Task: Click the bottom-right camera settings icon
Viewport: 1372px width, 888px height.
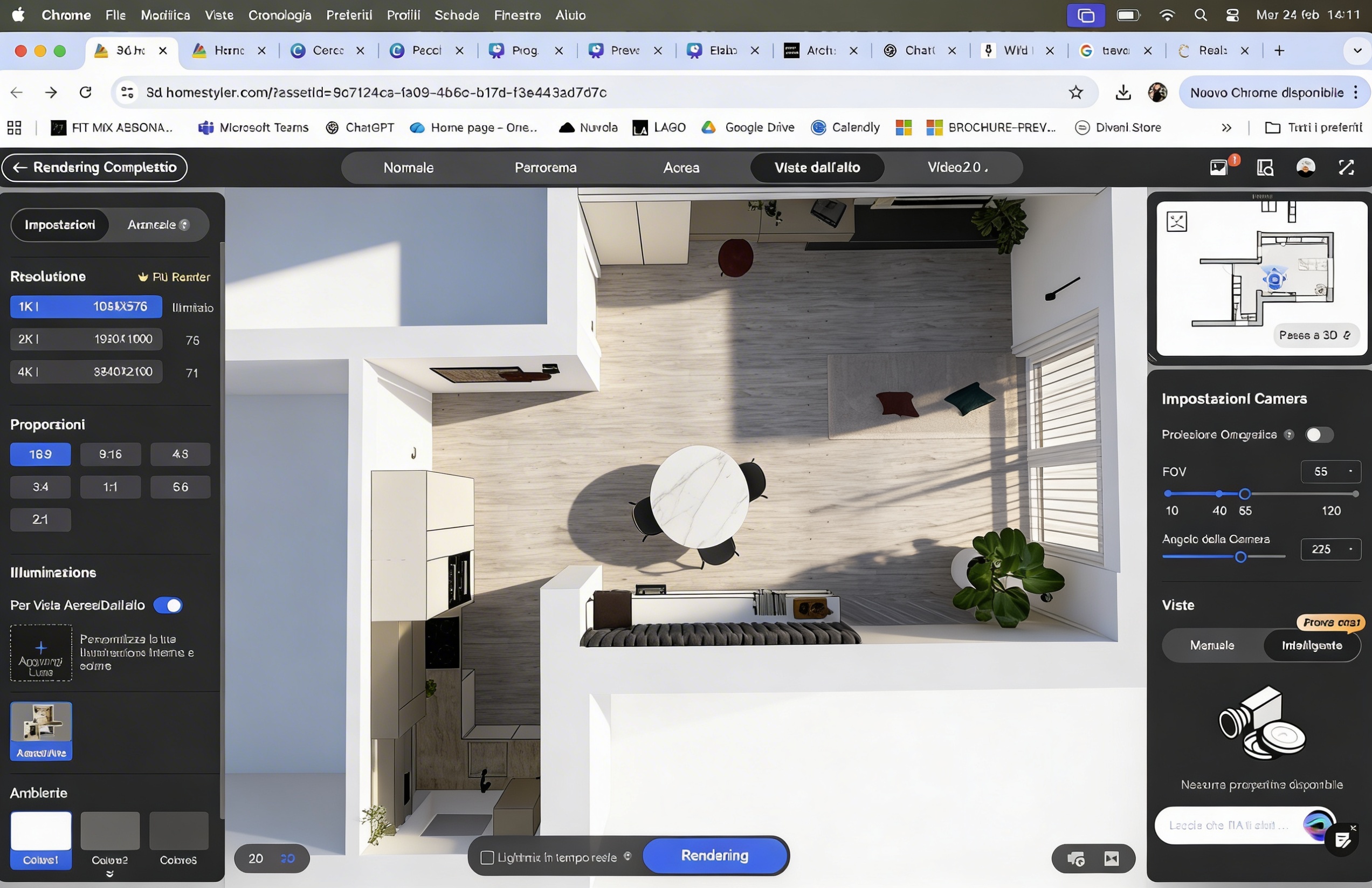Action: (1075, 859)
